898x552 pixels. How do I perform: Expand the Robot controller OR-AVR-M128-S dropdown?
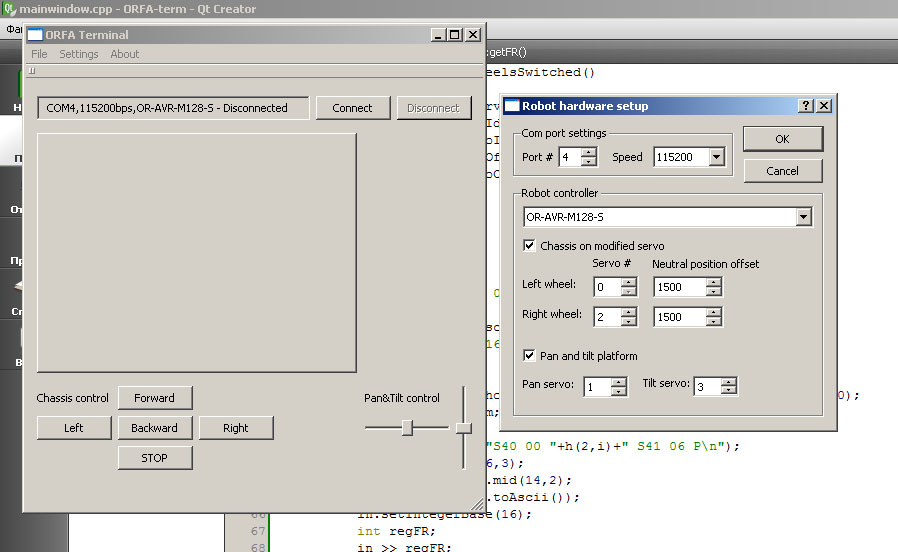(x=804, y=217)
